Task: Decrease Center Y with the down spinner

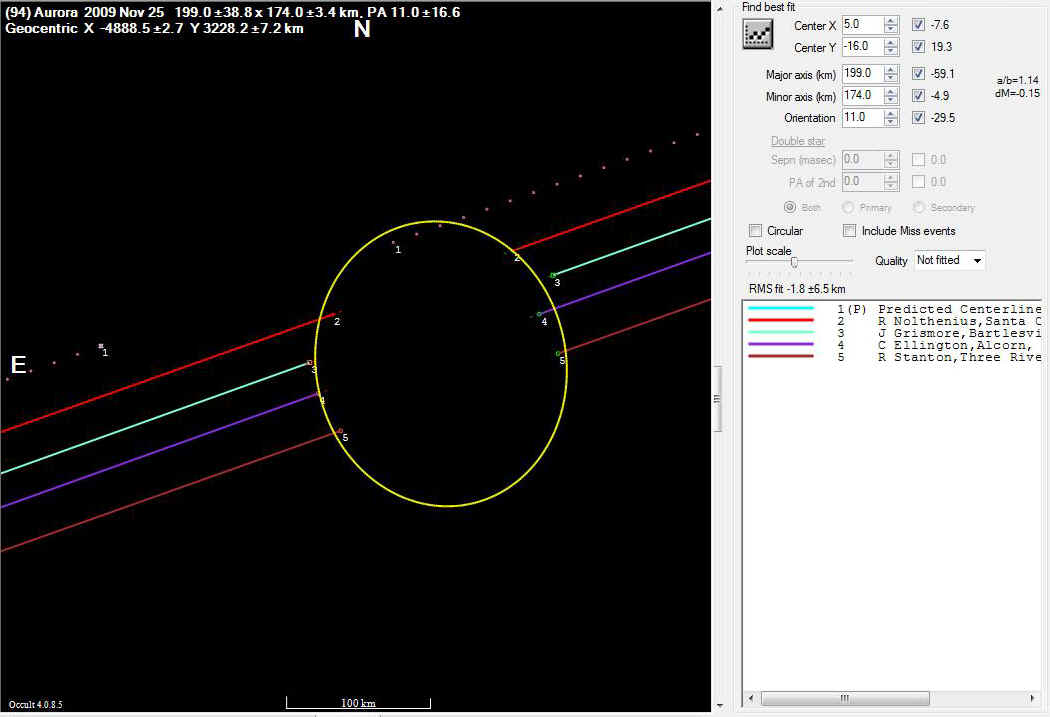Action: pos(891,52)
